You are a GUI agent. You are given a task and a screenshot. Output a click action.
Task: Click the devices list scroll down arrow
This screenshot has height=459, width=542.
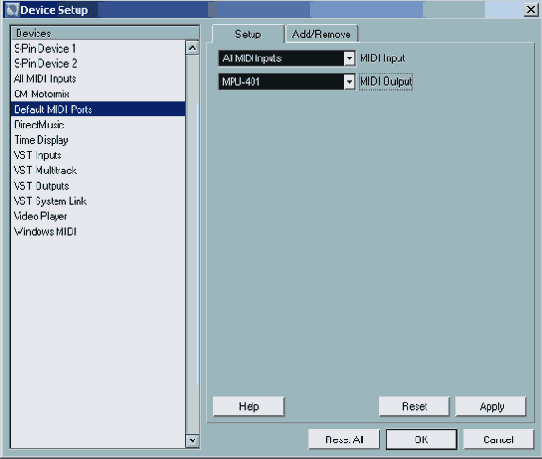pyautogui.click(x=192, y=440)
